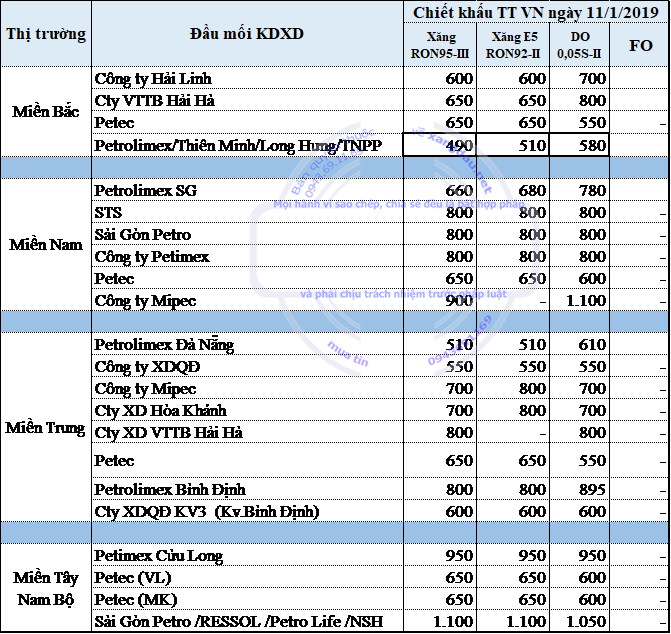The width and height of the screenshot is (671, 634).
Task: Select the 'Thị trường' header cell
Action: [46, 34]
